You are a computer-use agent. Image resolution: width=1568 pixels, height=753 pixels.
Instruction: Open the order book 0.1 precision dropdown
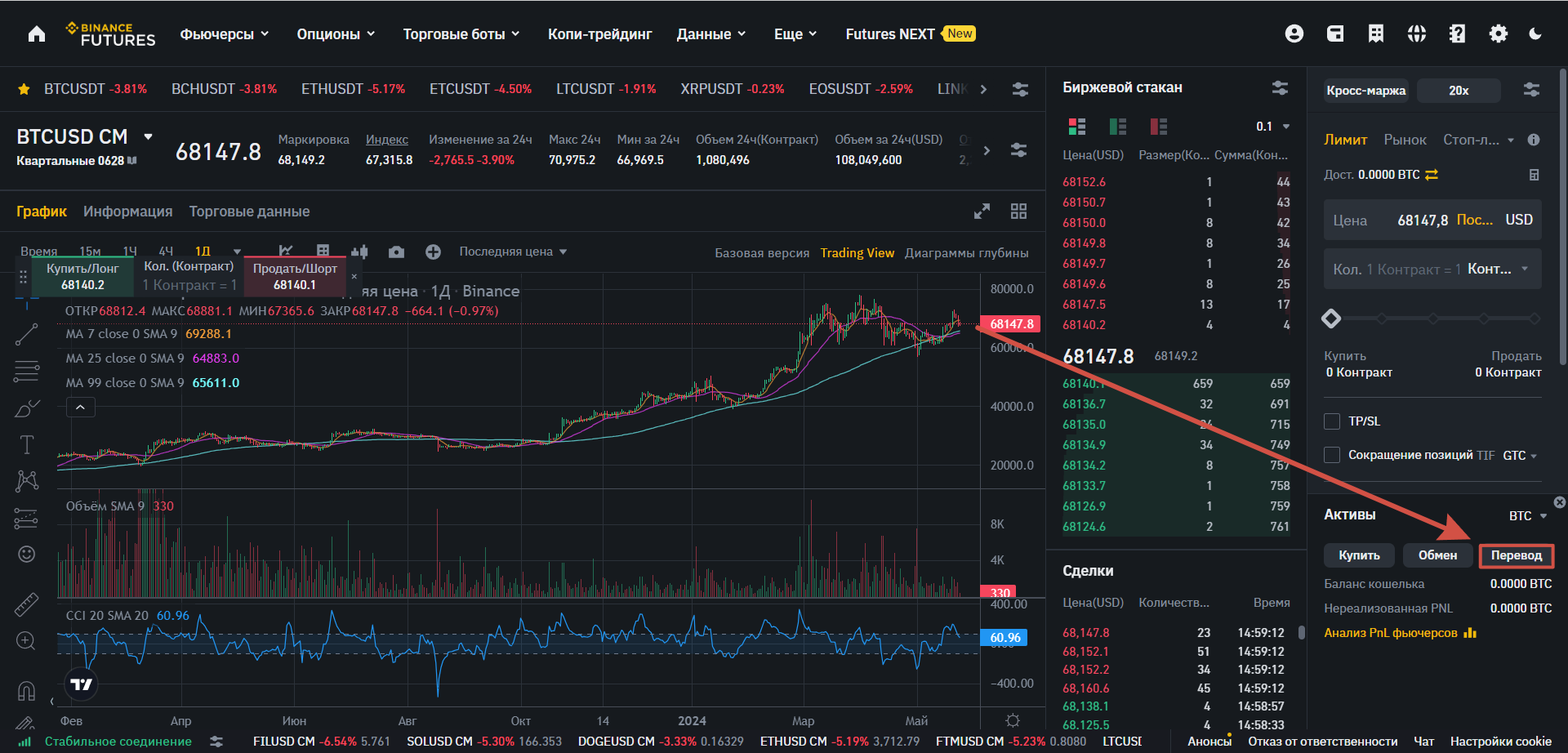1272,127
